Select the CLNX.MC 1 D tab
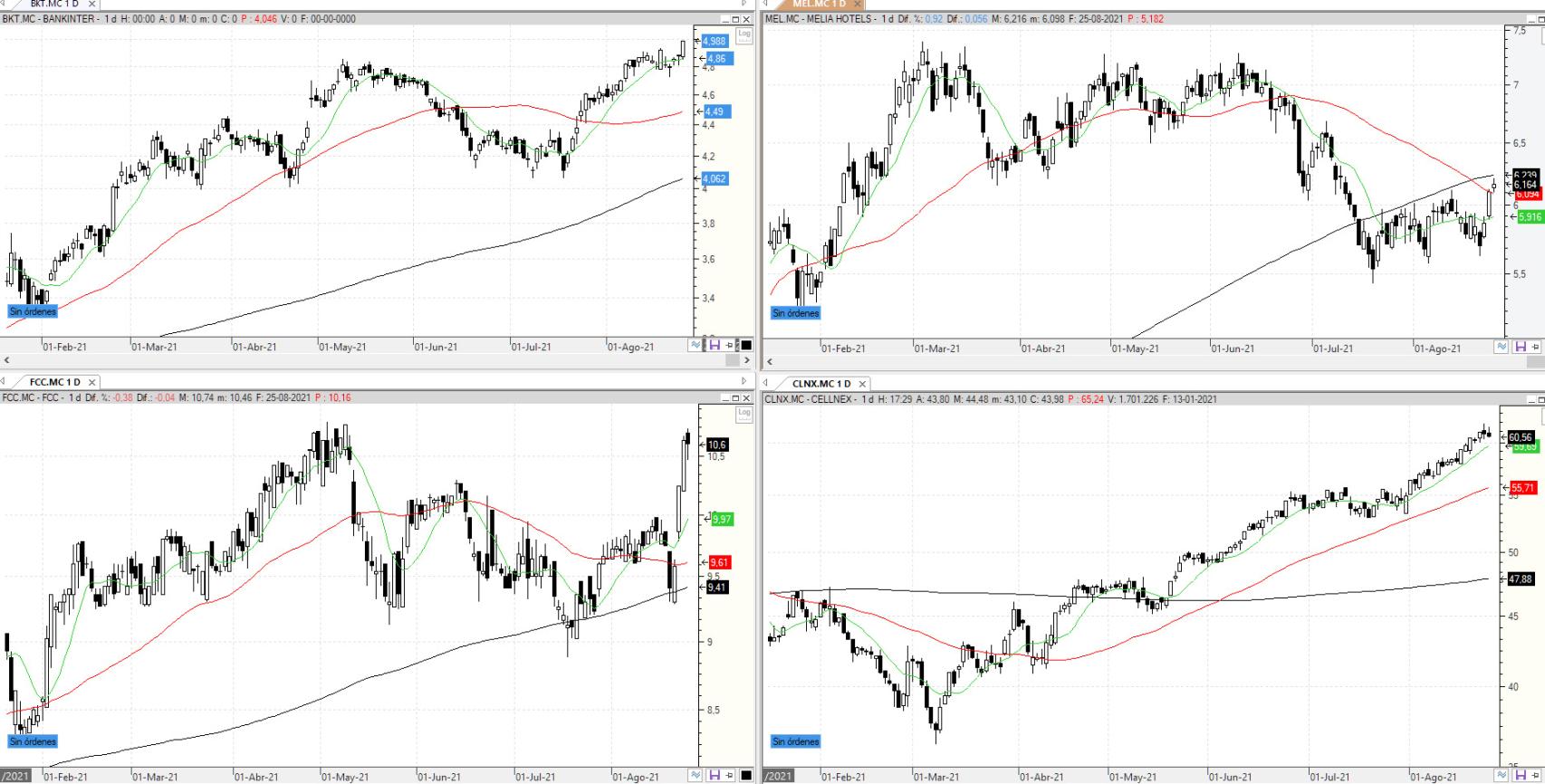The image size is (1545, 784). [x=820, y=384]
